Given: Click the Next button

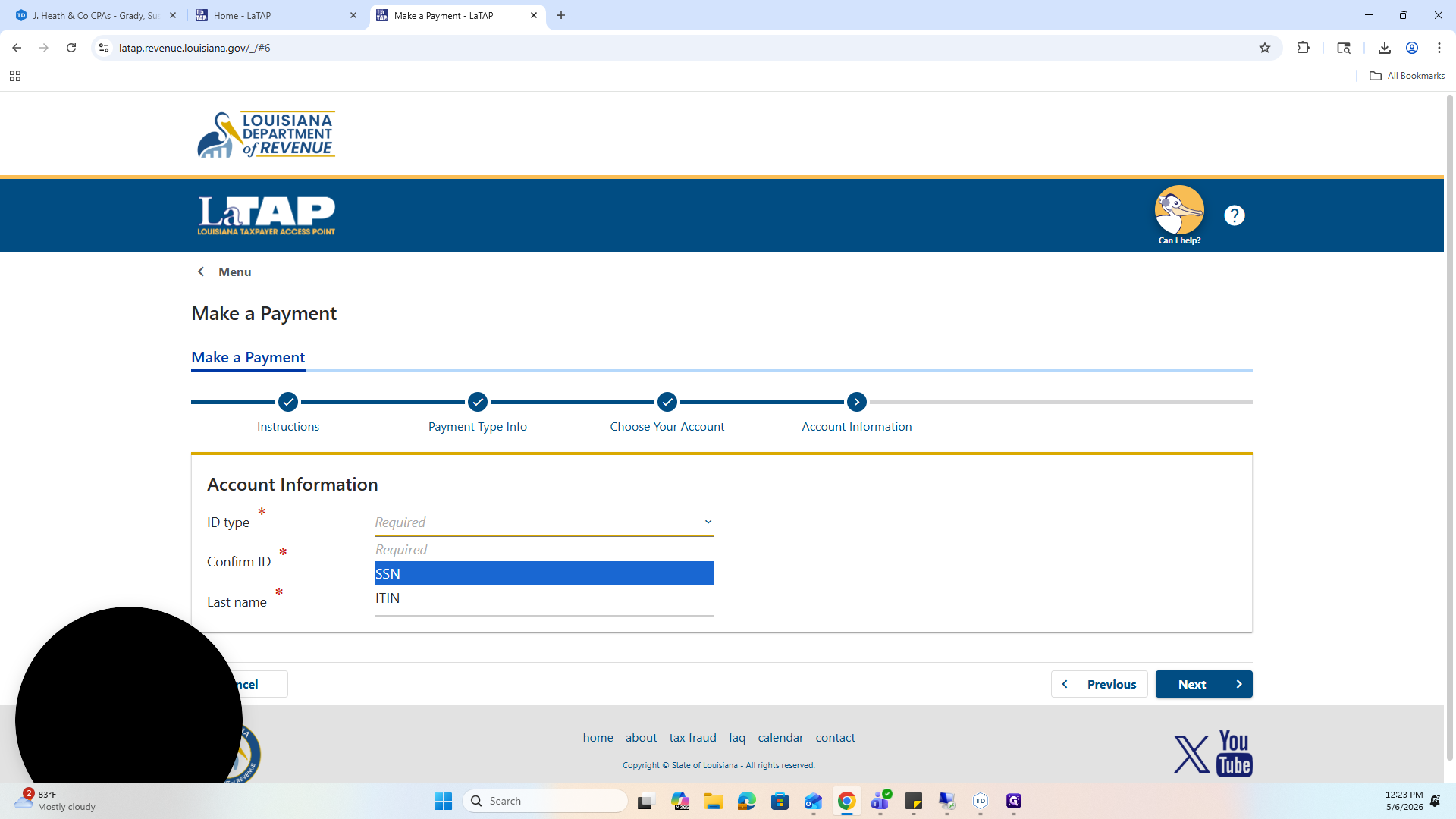Looking at the screenshot, I should (1203, 684).
